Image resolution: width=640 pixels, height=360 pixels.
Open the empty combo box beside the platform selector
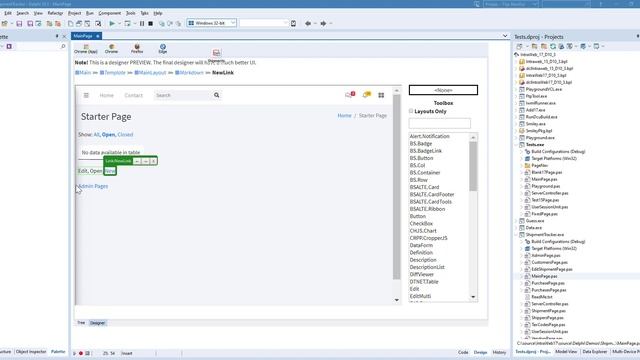click(x=264, y=23)
